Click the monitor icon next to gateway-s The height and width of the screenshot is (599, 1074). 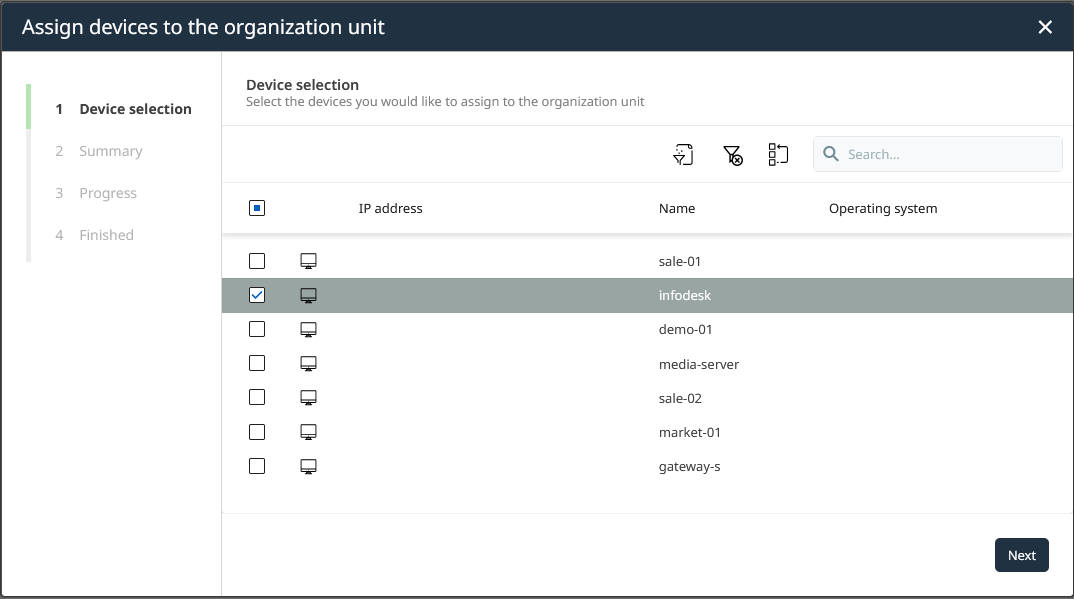click(x=308, y=465)
